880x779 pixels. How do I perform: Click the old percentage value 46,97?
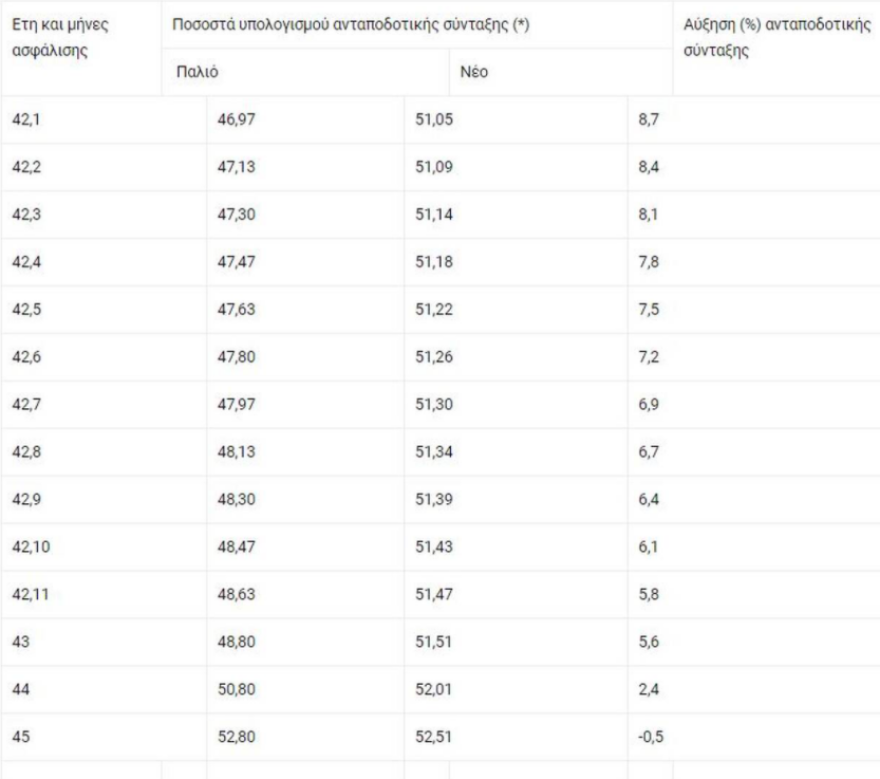(235, 120)
